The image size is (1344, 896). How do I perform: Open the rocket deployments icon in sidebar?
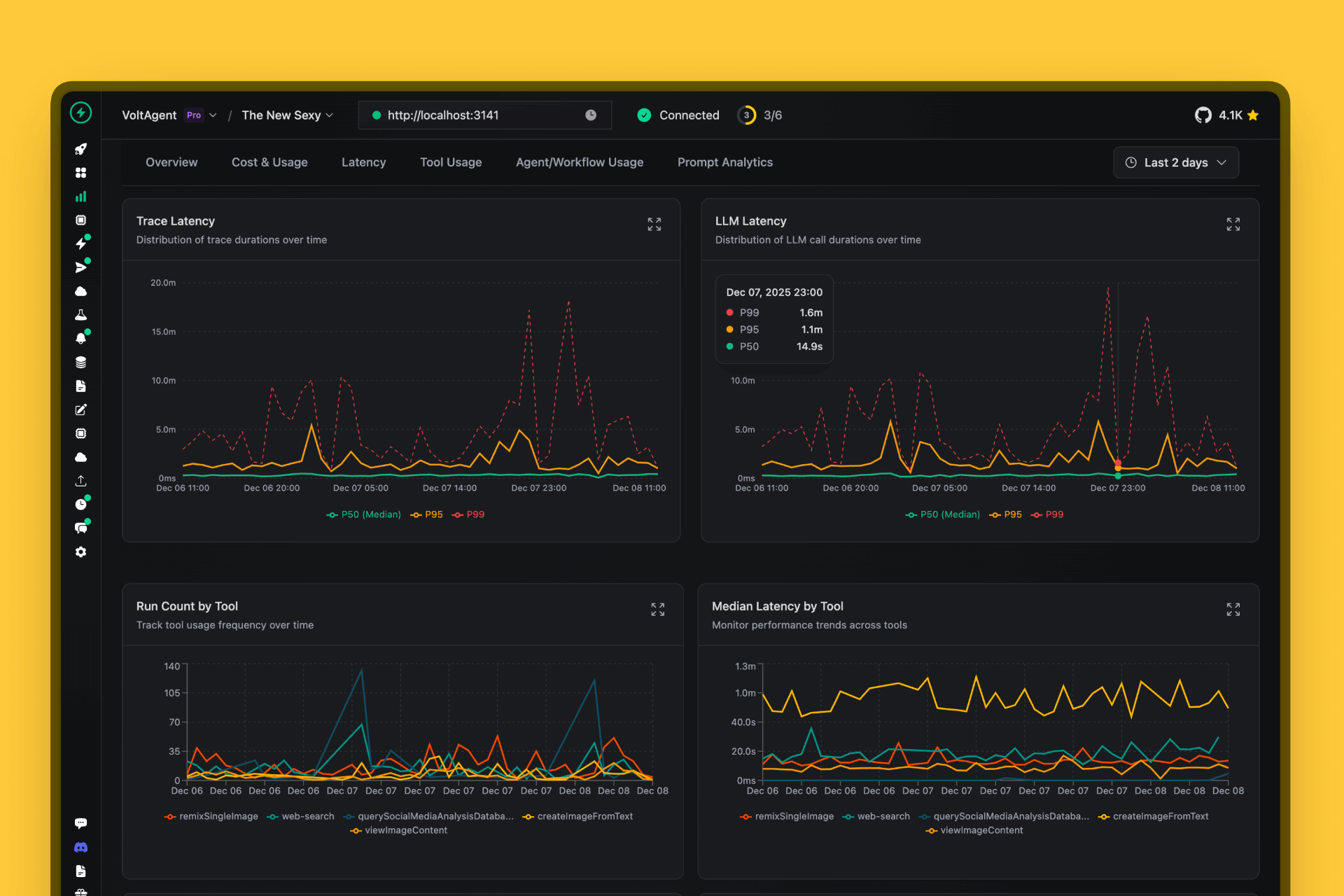pos(81,149)
